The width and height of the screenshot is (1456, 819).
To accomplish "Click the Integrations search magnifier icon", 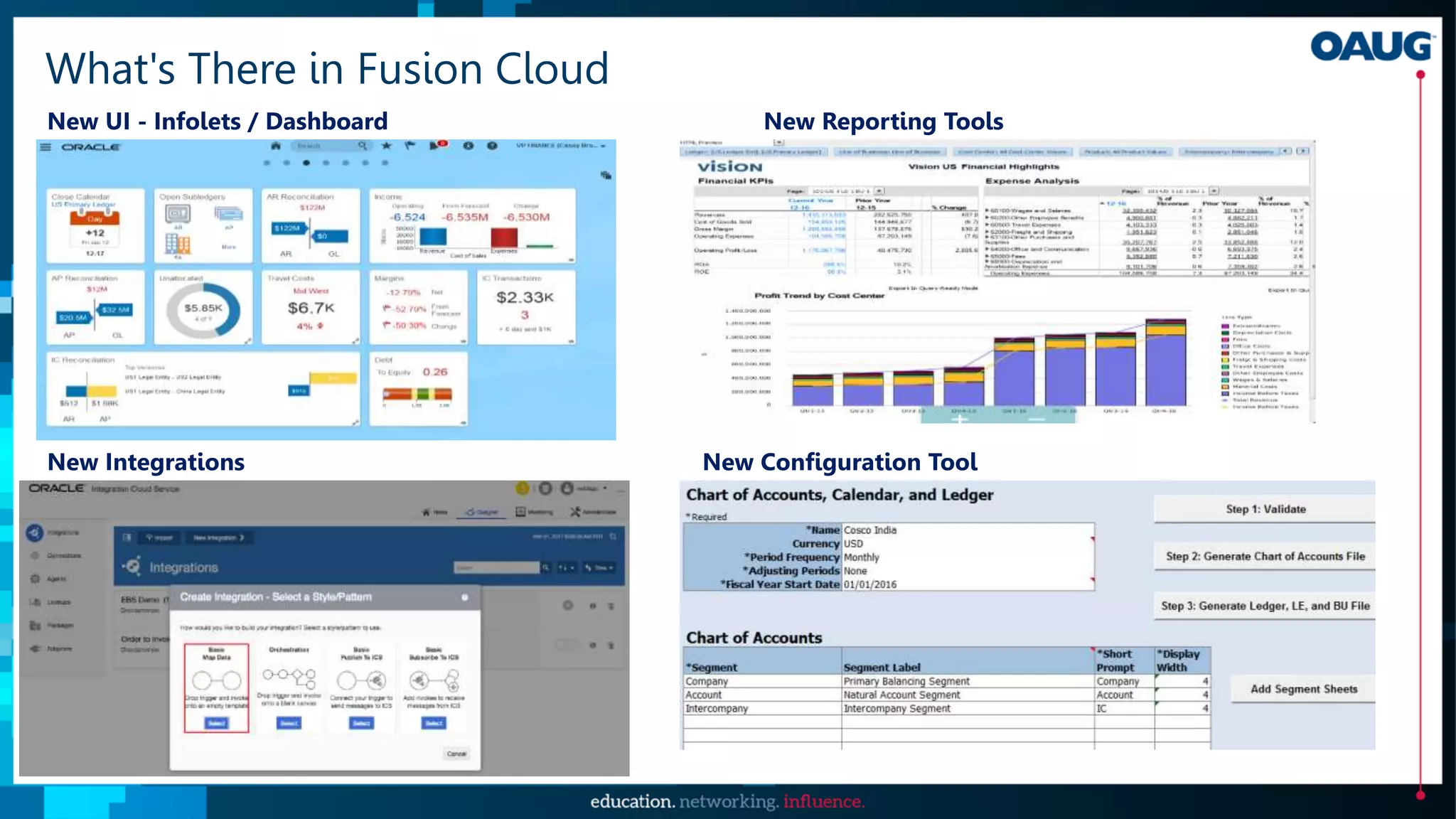I will pyautogui.click(x=546, y=567).
